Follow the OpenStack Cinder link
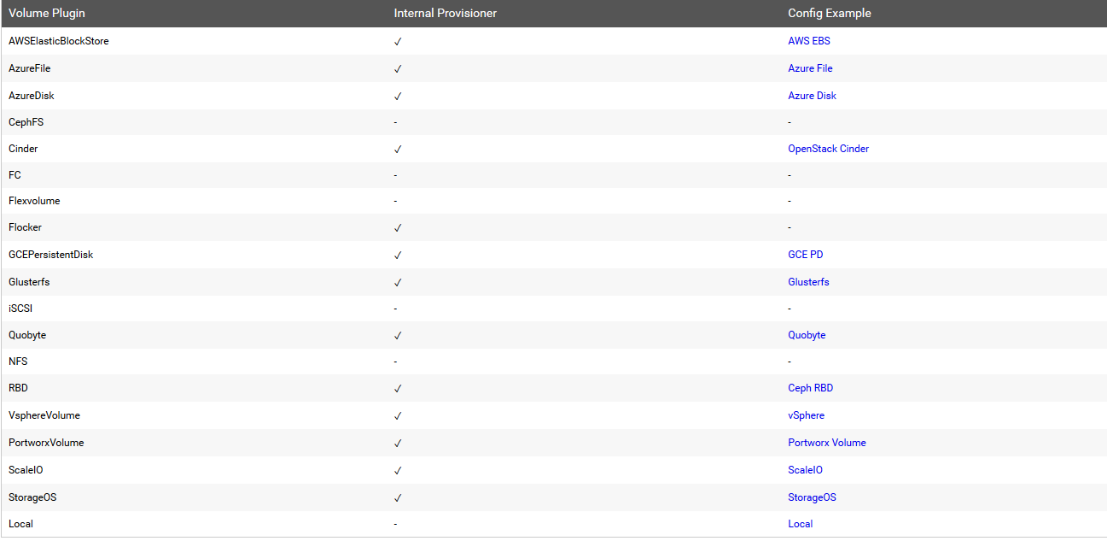 [828, 149]
